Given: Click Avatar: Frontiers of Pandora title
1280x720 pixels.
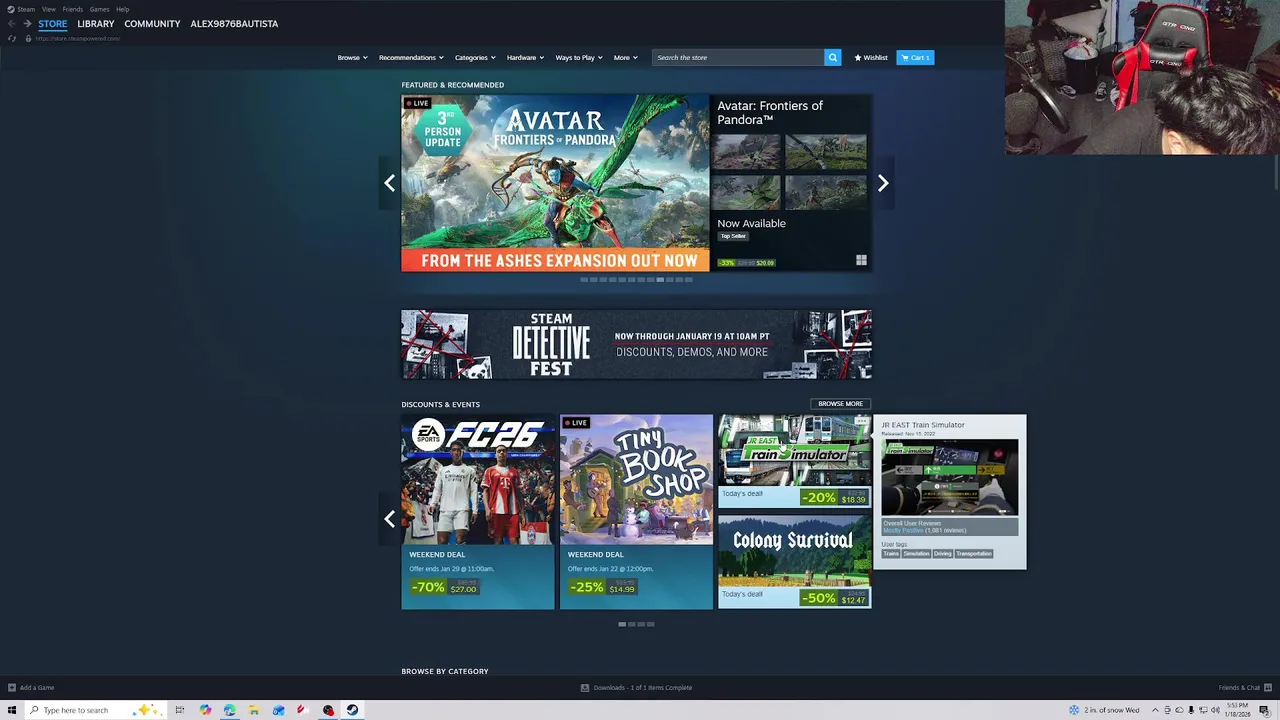Looking at the screenshot, I should click(x=770, y=112).
